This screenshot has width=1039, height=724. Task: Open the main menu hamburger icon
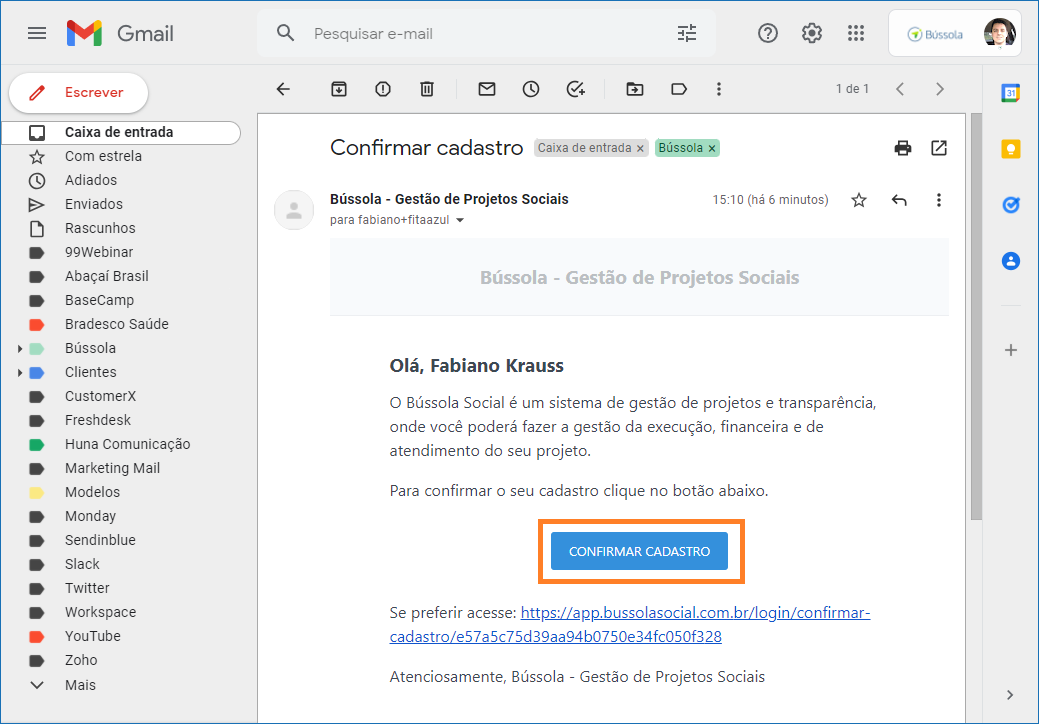(37, 33)
